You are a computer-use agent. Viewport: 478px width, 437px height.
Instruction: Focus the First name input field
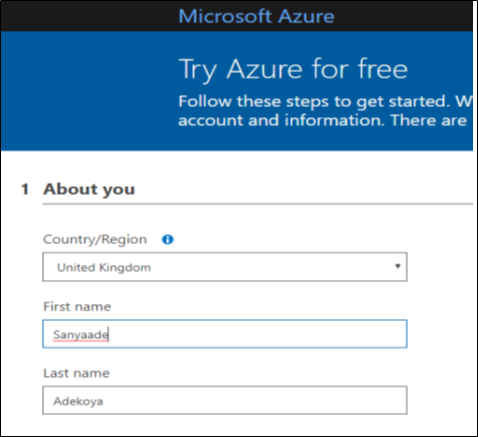225,334
